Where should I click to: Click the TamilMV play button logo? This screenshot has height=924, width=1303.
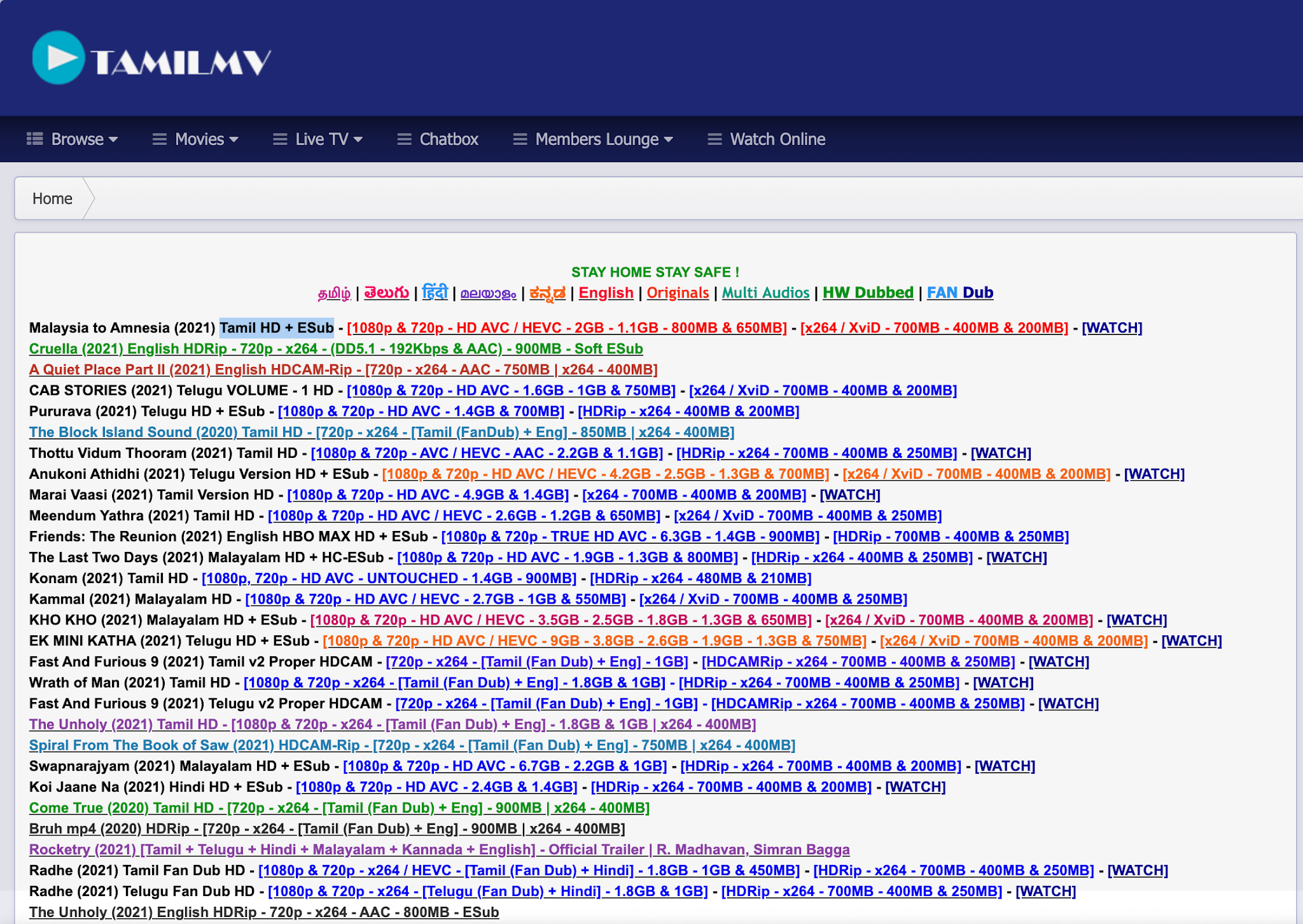click(x=59, y=59)
